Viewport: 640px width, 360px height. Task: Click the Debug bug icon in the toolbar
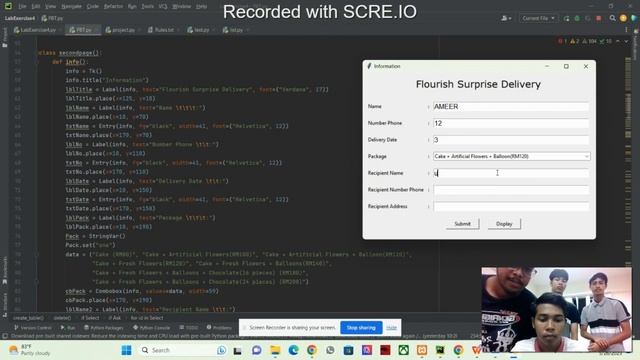(x=577, y=18)
